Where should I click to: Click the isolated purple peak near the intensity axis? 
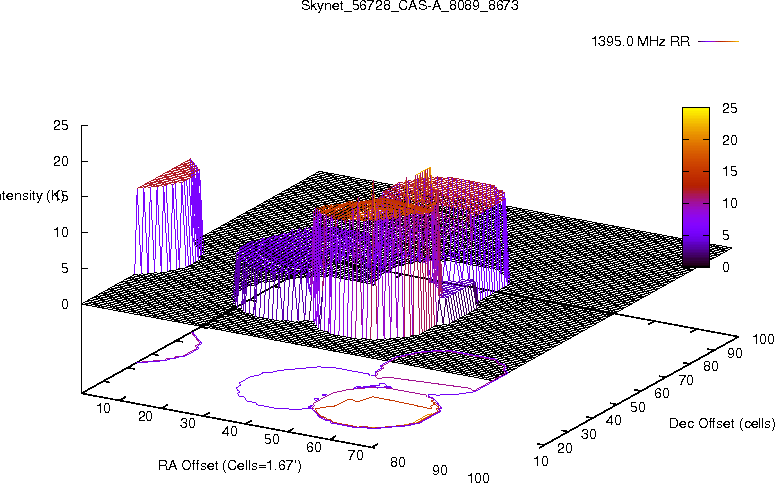coord(168,218)
